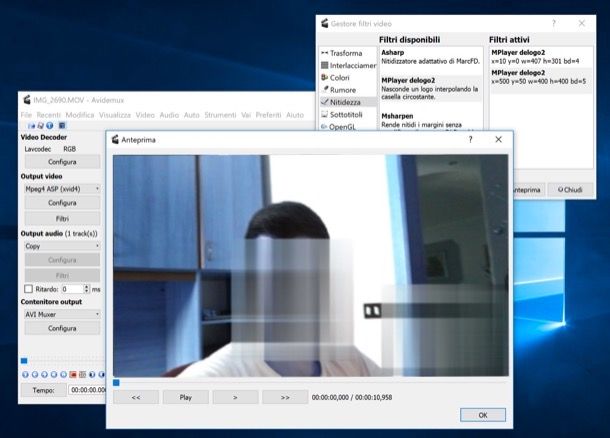This screenshot has width=610, height=438.
Task: Open the bitrate calculator toolbar icon in Avidemux
Action: [62, 126]
